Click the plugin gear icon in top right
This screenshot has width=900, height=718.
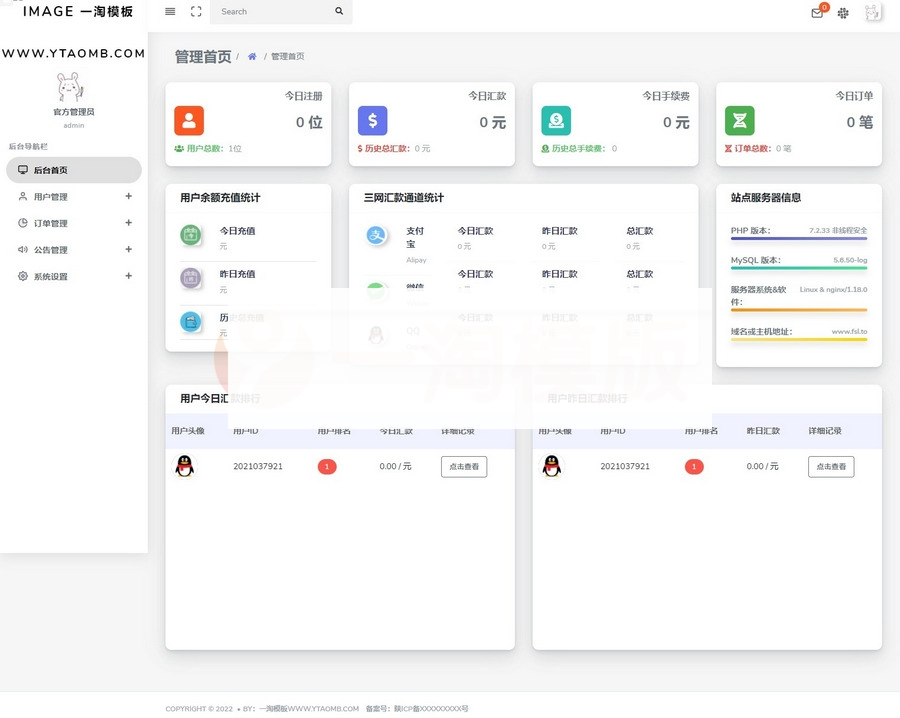(843, 14)
